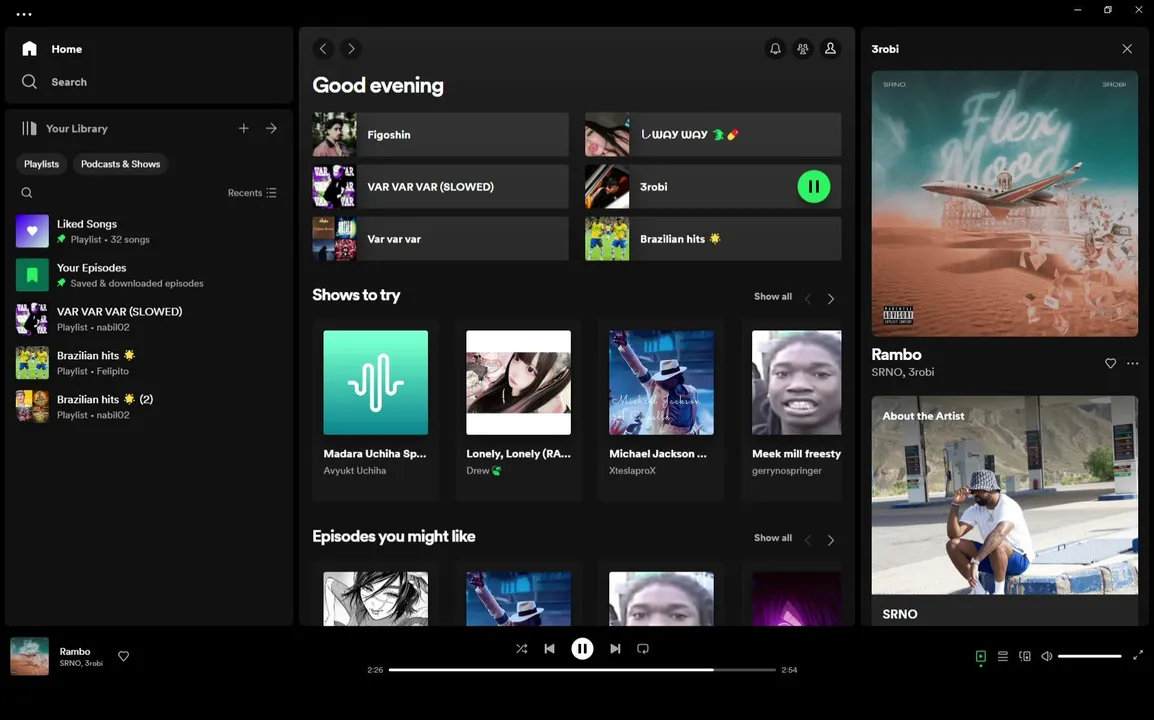The width and height of the screenshot is (1154, 720).
Task: Open Madara Uchiha show thumbnail
Action: coord(375,383)
